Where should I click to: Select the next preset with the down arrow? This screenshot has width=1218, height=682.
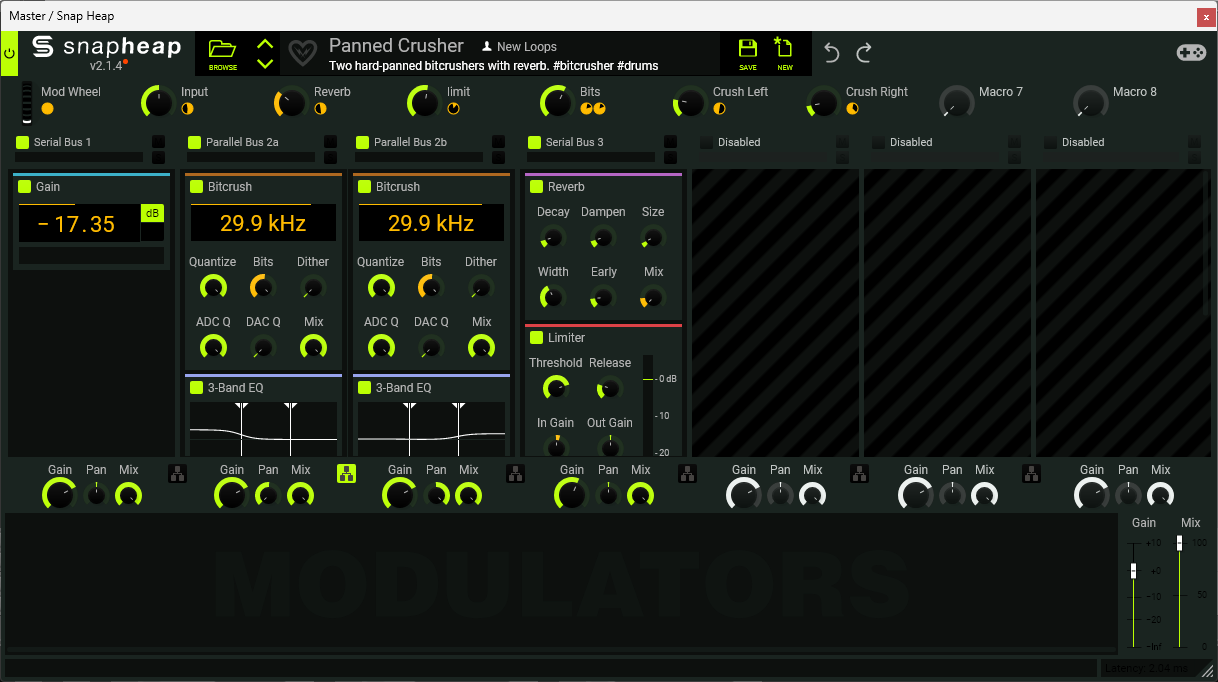[265, 63]
